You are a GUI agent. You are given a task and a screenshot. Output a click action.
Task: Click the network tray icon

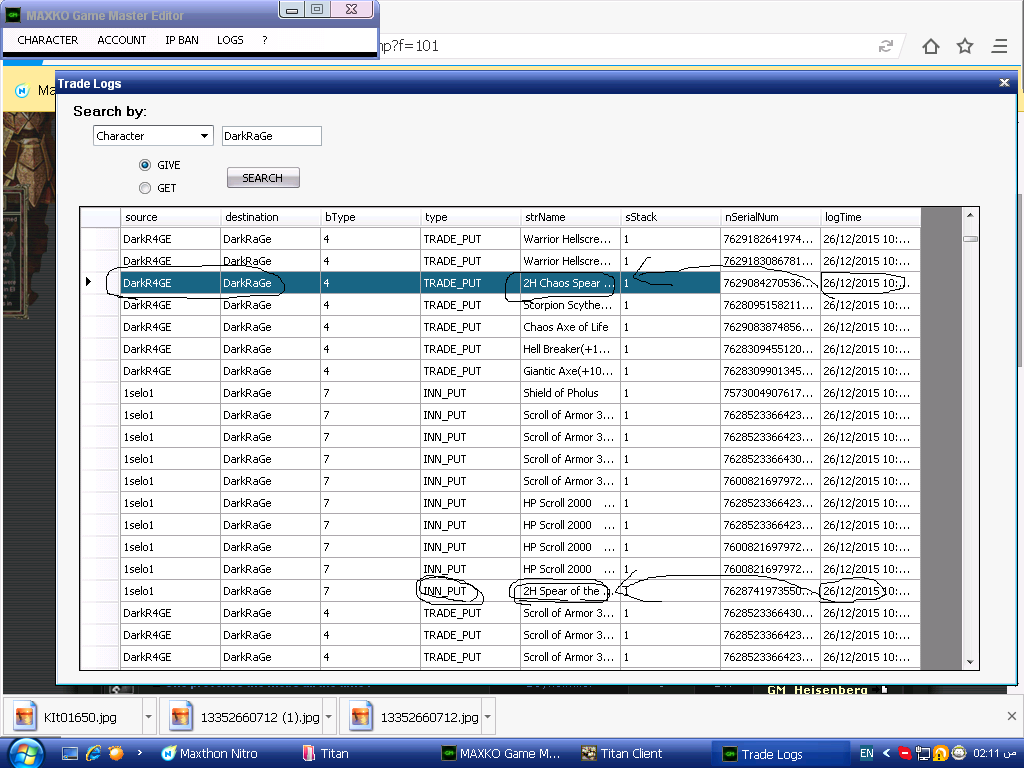pyautogui.click(x=922, y=754)
